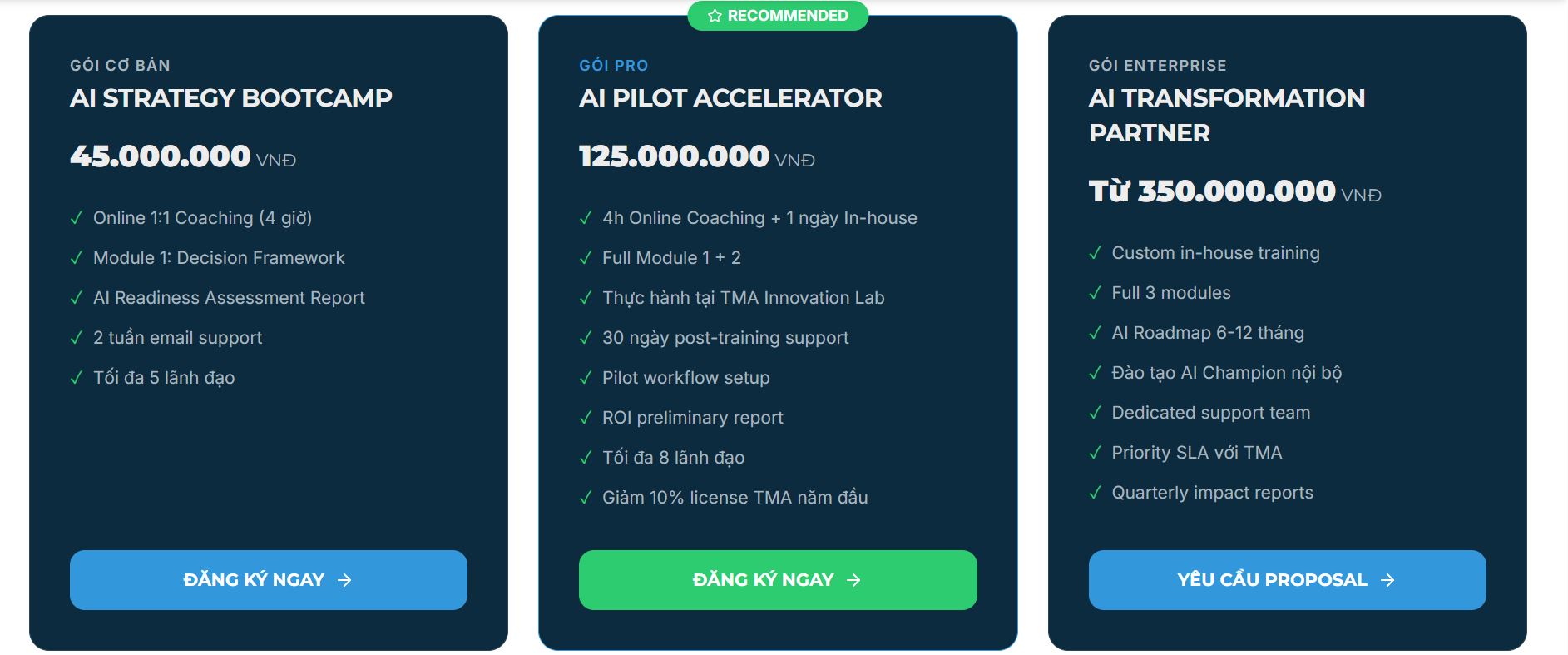Screen dimensions: 1568x655
Task: Click the arrow icon on the Bootcamp signup button
Action: click(x=344, y=580)
